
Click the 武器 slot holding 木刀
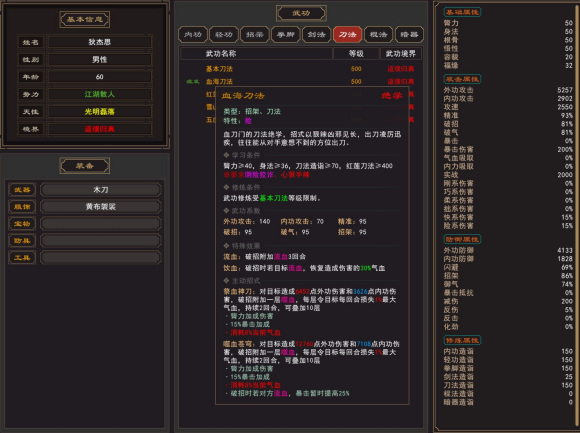pyautogui.click(x=101, y=190)
